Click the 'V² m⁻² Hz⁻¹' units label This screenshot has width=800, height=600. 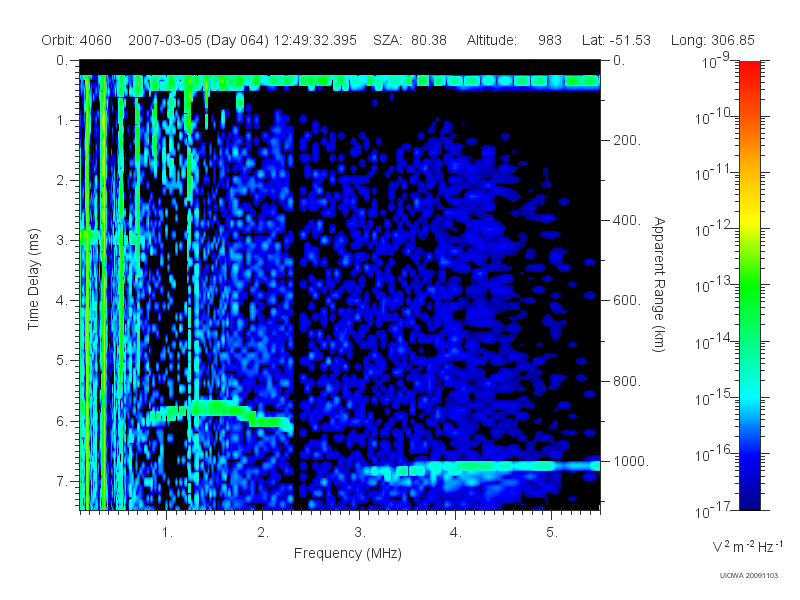point(748,547)
